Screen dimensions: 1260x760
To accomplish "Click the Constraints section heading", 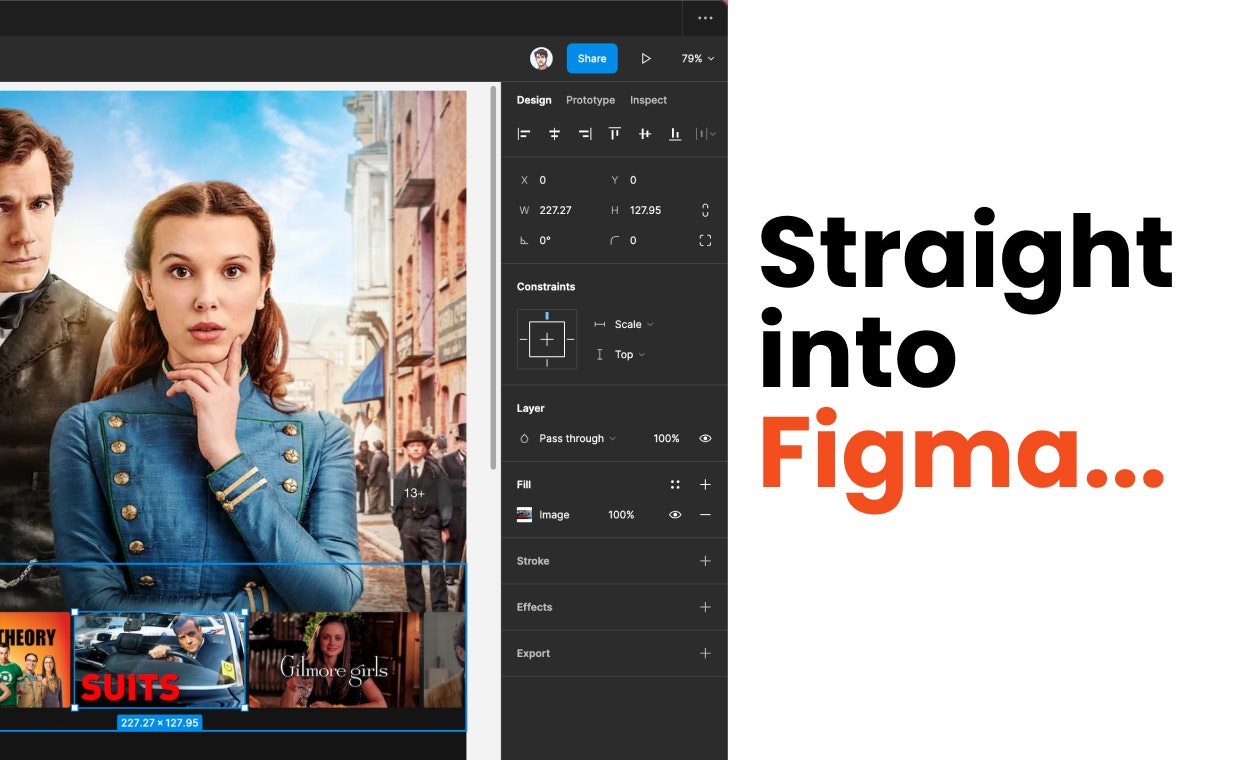I will pos(546,287).
